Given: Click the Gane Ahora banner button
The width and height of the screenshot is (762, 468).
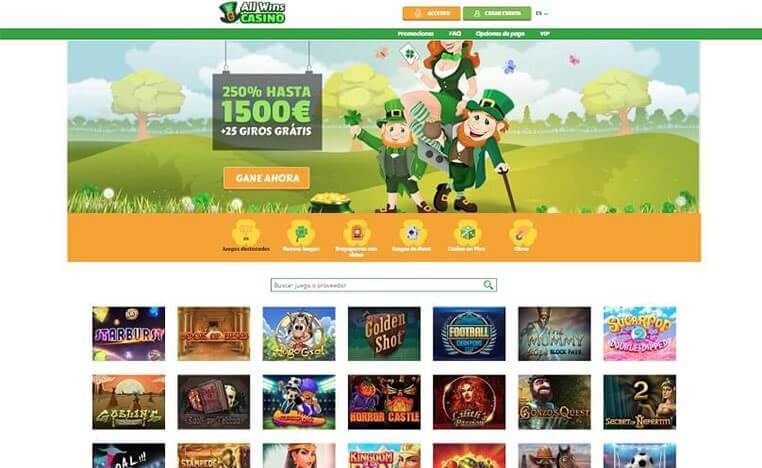Looking at the screenshot, I should click(x=267, y=178).
